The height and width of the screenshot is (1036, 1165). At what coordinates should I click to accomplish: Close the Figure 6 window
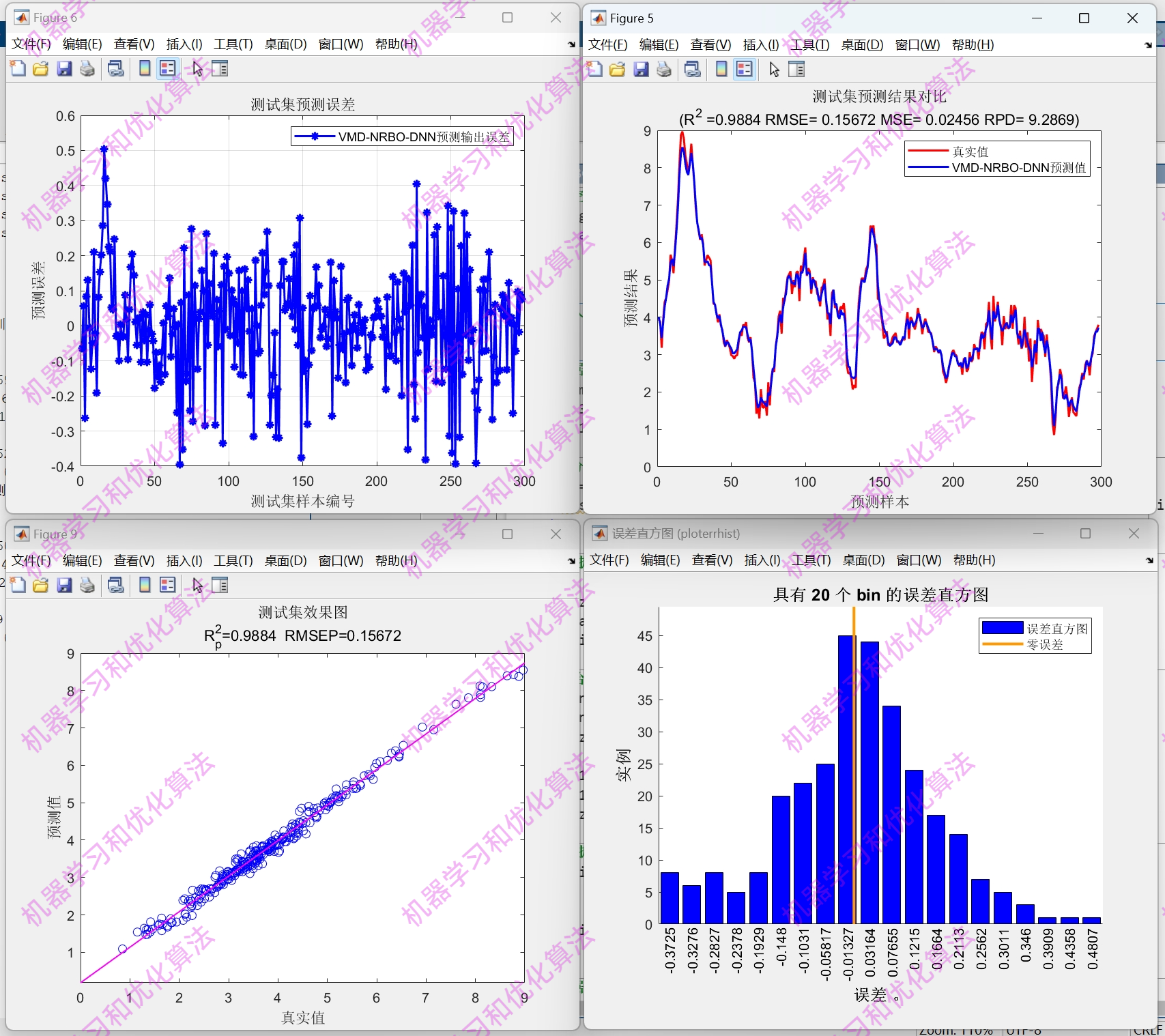point(556,18)
